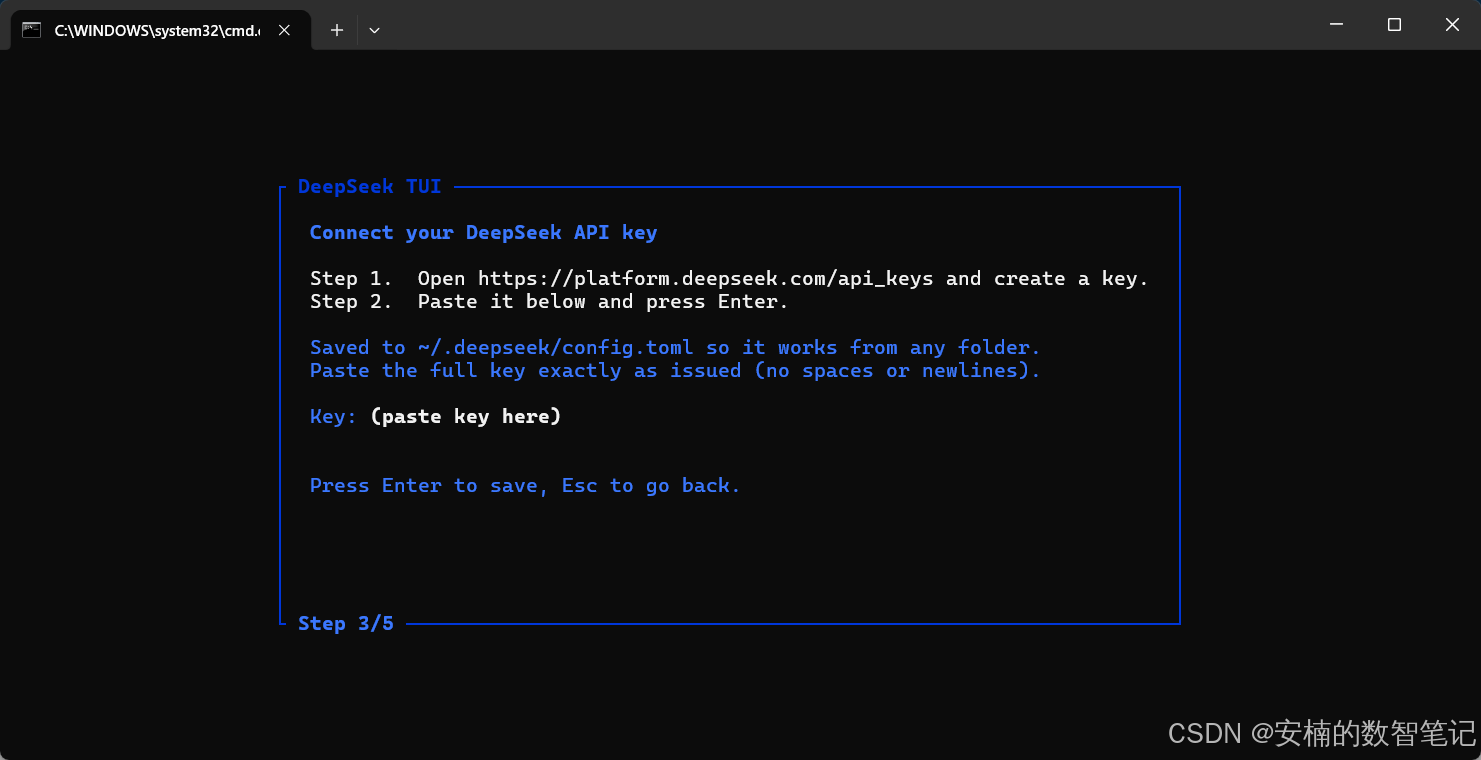Screen dimensions: 1481x760
Task: Click "Press Enter to save" hint line
Action: [525, 486]
